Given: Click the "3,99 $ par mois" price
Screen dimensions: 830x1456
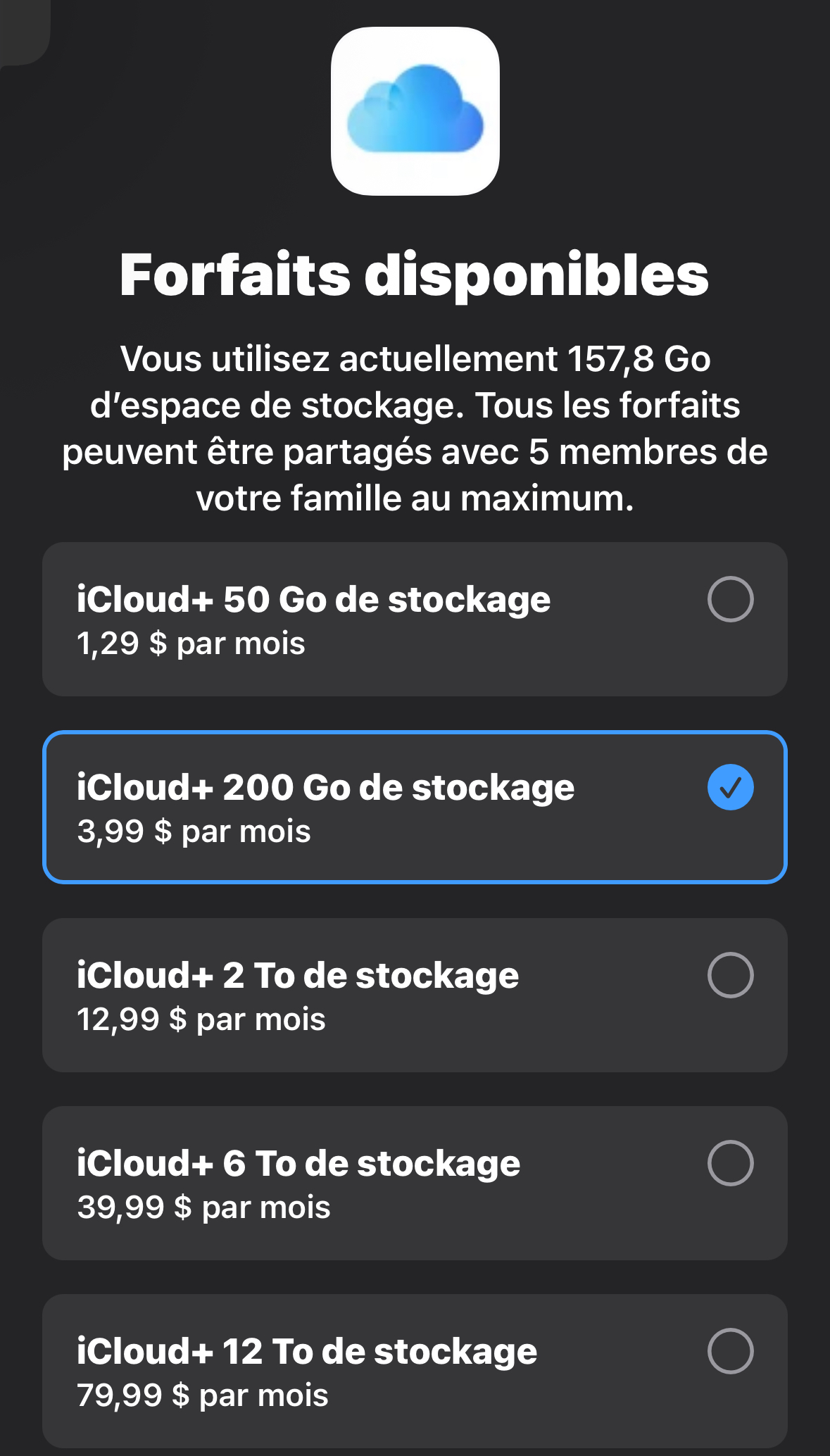Looking at the screenshot, I should pos(194,831).
